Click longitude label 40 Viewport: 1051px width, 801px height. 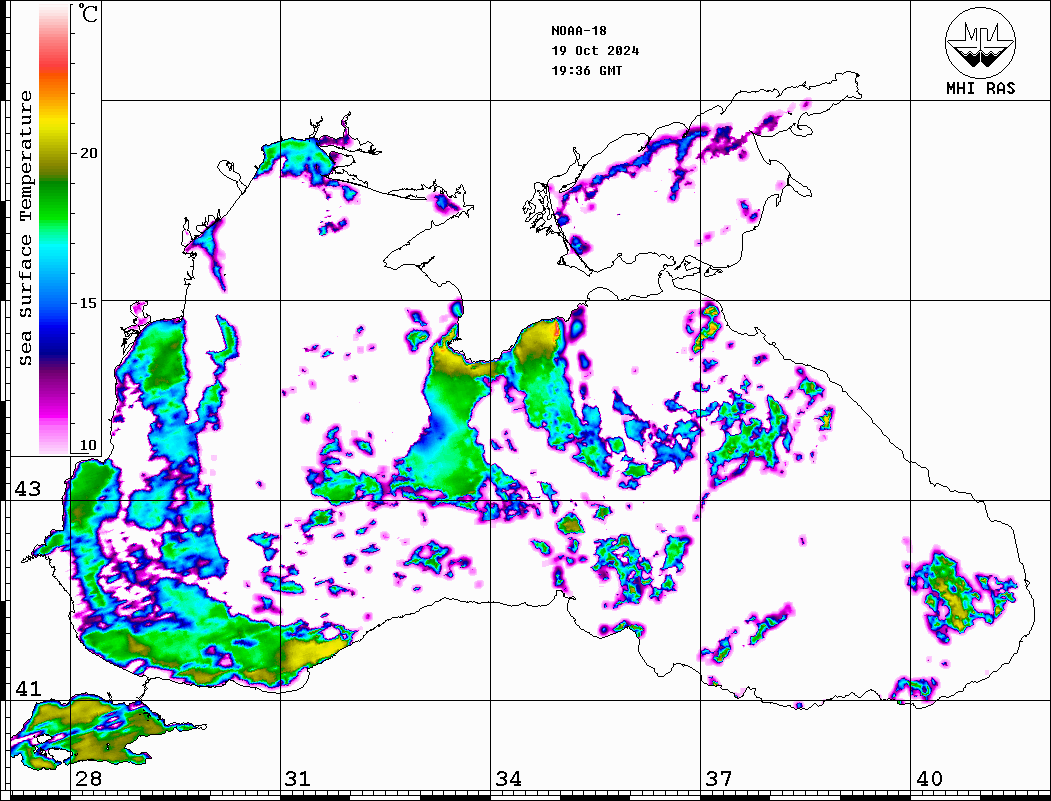coord(929,778)
